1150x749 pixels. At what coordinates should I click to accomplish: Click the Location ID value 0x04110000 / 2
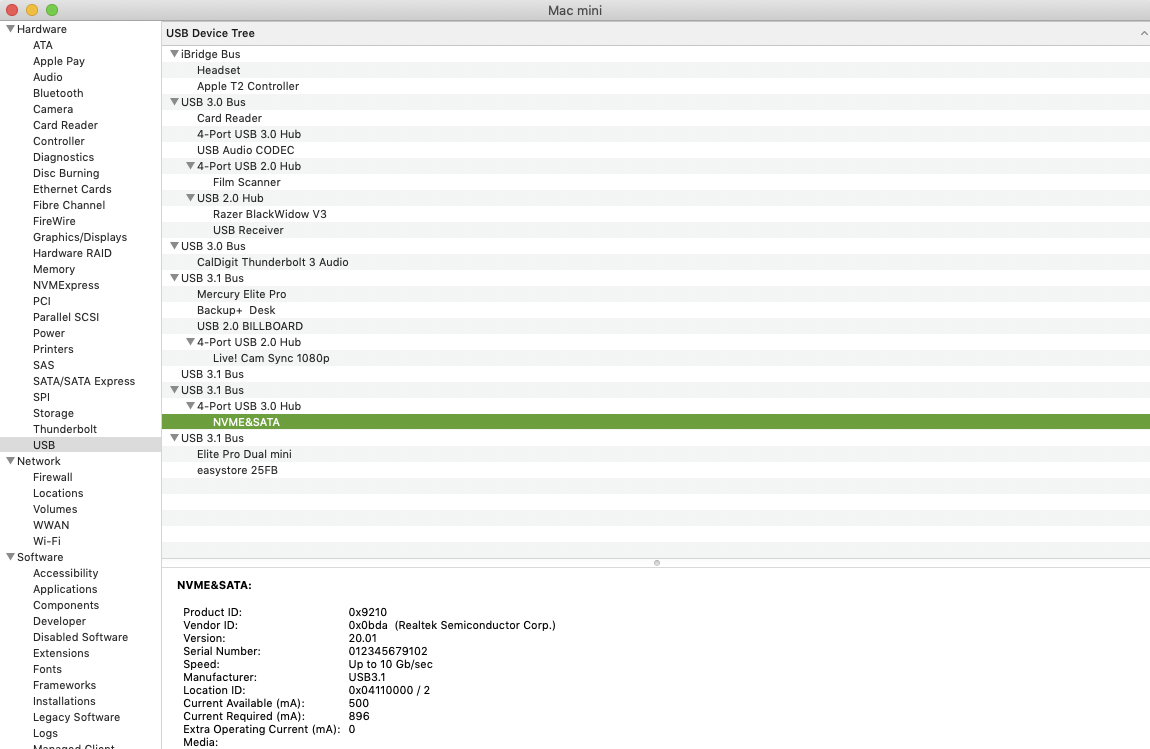(389, 690)
